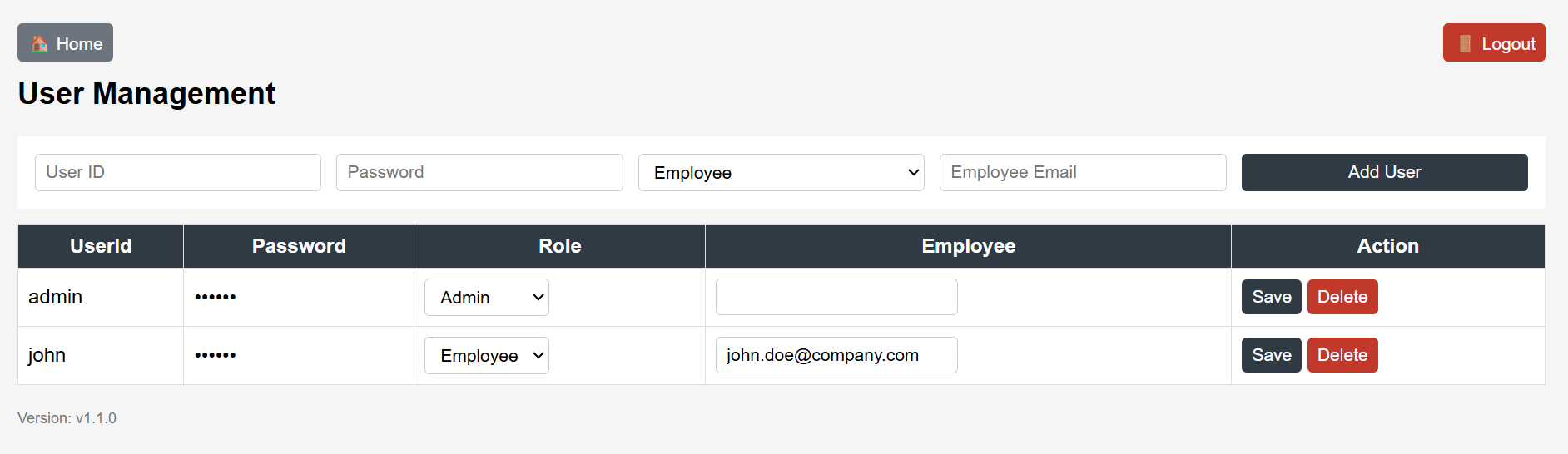Image resolution: width=1568 pixels, height=454 pixels.
Task: Save the john user row
Action: click(x=1271, y=356)
